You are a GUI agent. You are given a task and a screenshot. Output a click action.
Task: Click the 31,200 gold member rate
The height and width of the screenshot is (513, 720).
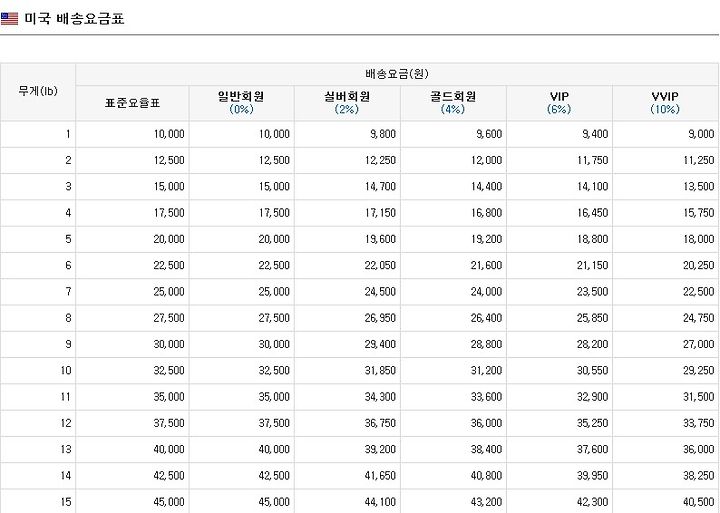(x=486, y=371)
